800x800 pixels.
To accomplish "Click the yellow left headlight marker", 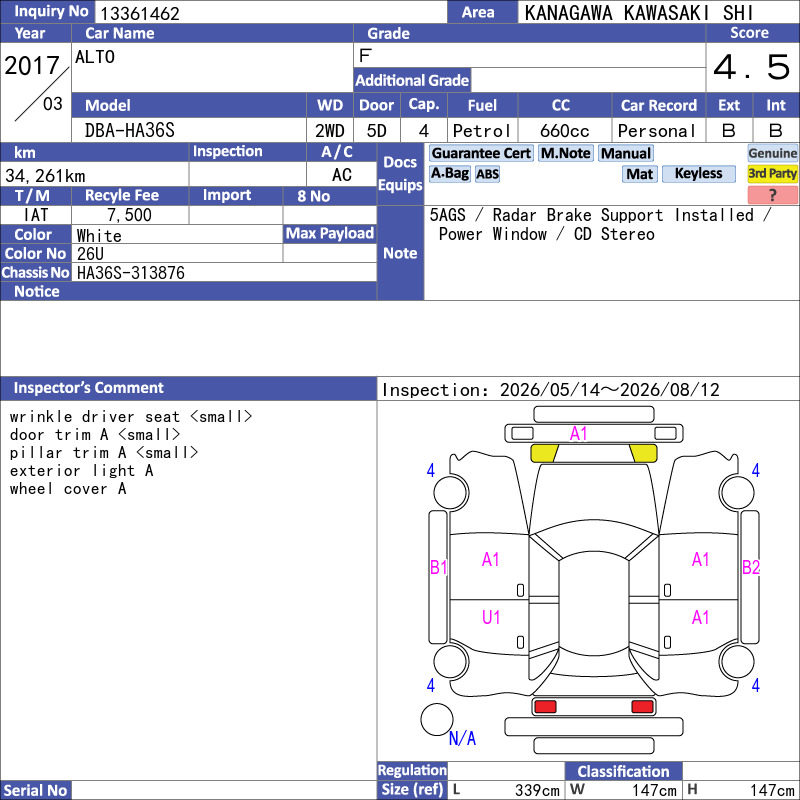I will click(544, 453).
